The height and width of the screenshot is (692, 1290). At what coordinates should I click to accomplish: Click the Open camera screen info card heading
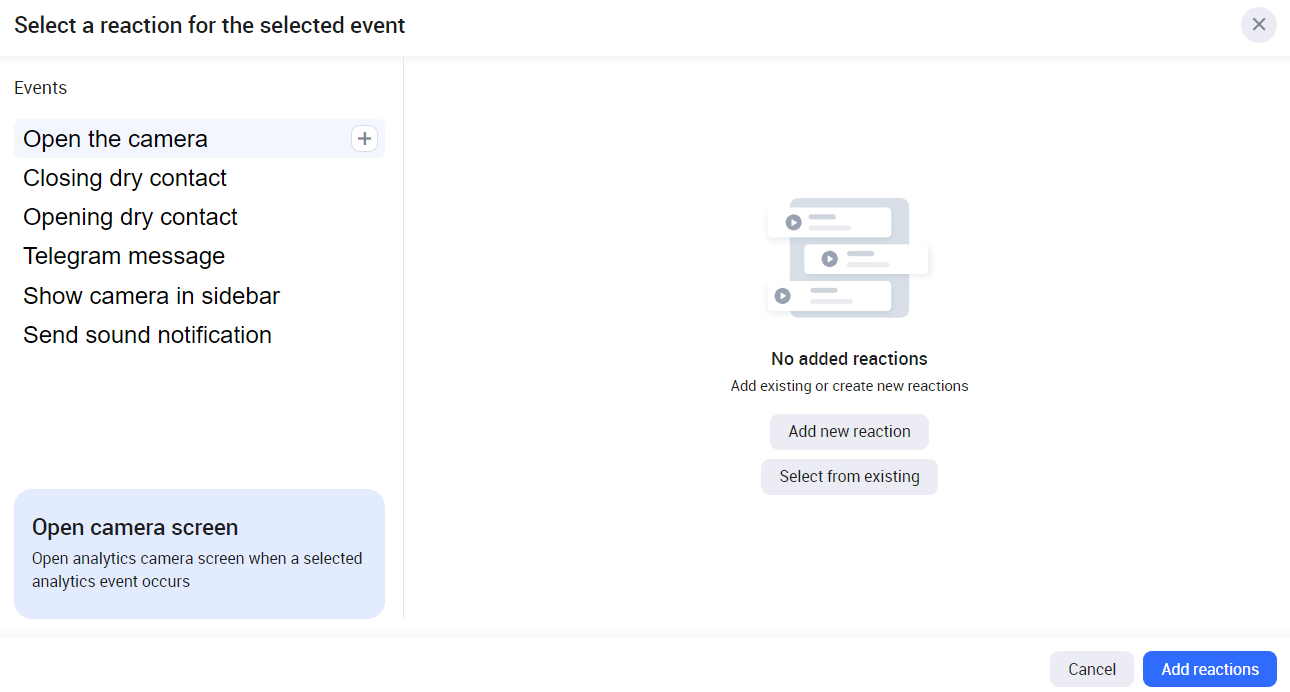click(x=135, y=527)
